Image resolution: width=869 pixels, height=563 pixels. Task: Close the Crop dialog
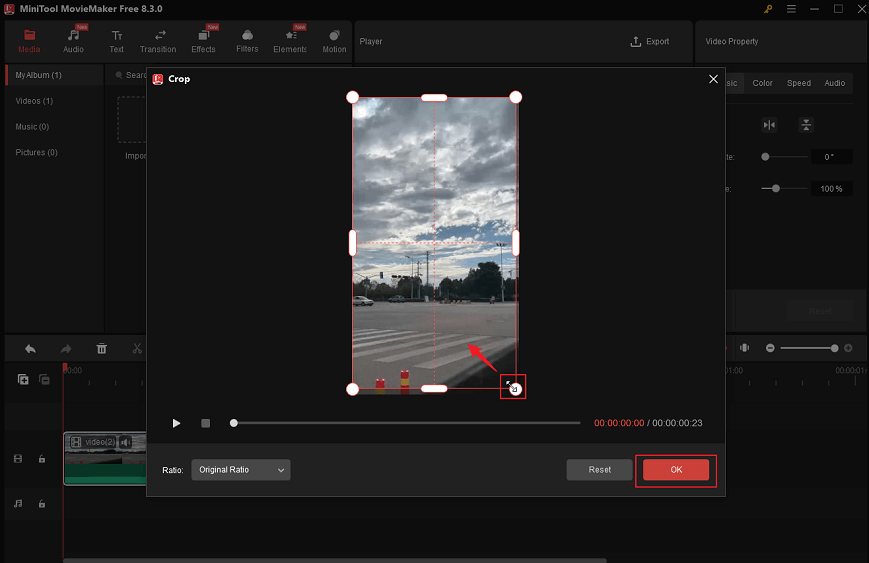(x=713, y=79)
